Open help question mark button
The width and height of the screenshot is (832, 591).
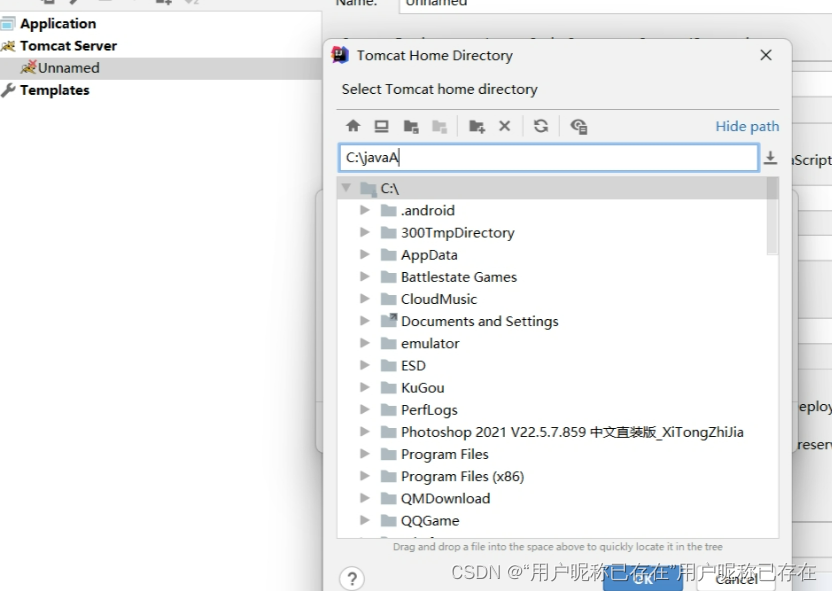point(352,578)
